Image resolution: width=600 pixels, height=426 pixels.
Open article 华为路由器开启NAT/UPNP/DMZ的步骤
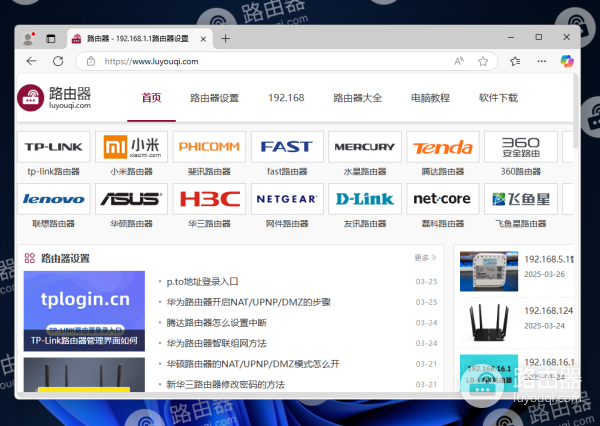click(248, 302)
